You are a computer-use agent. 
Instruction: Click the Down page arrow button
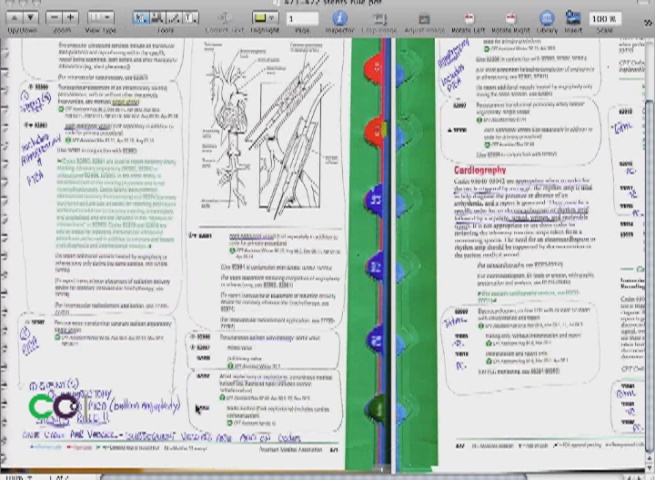(x=30, y=18)
